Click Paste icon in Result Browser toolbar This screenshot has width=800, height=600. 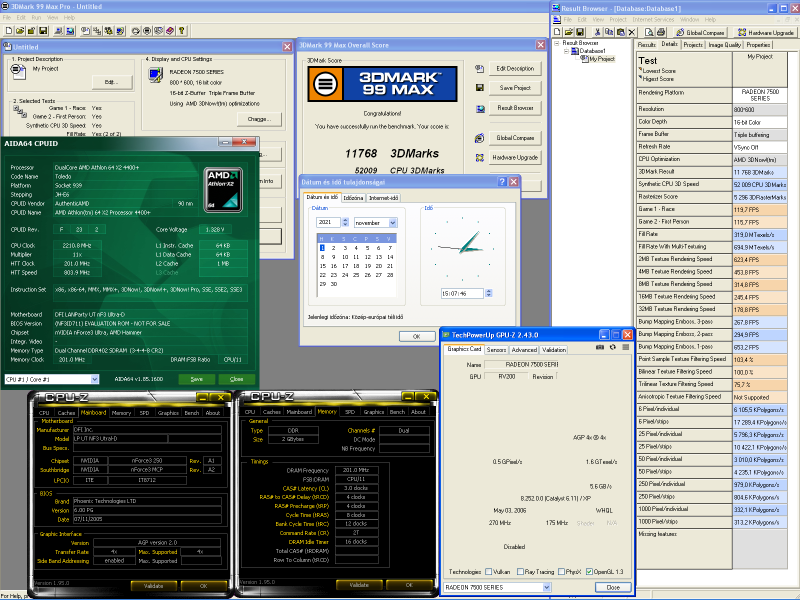coord(620,32)
